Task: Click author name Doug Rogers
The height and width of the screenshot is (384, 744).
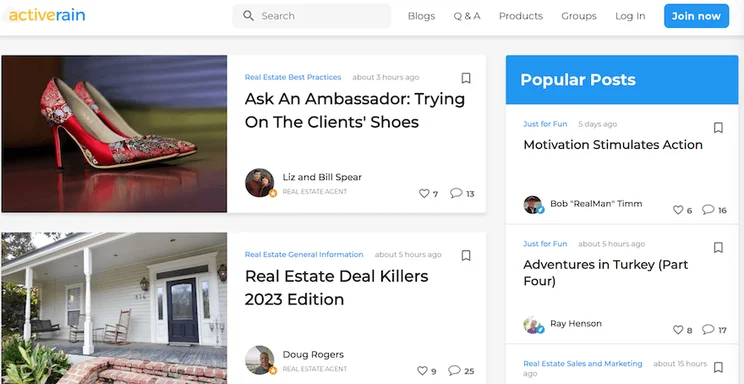Action: (x=313, y=355)
